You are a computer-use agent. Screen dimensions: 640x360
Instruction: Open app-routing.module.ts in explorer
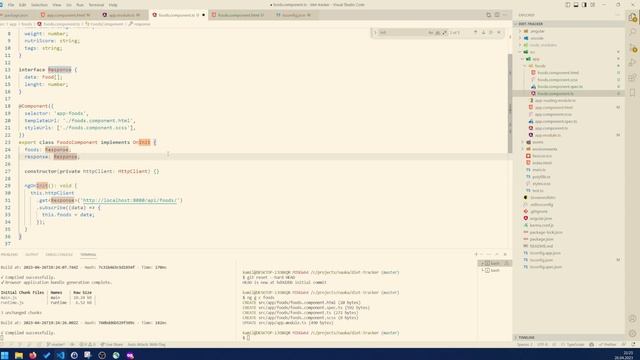click(569, 100)
